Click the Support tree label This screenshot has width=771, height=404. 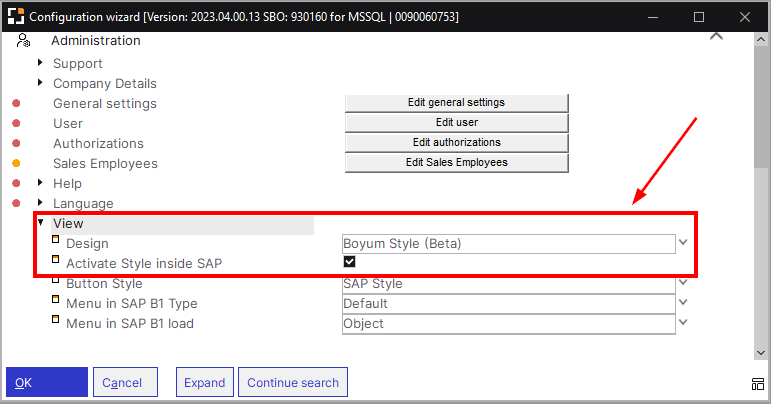tap(78, 64)
